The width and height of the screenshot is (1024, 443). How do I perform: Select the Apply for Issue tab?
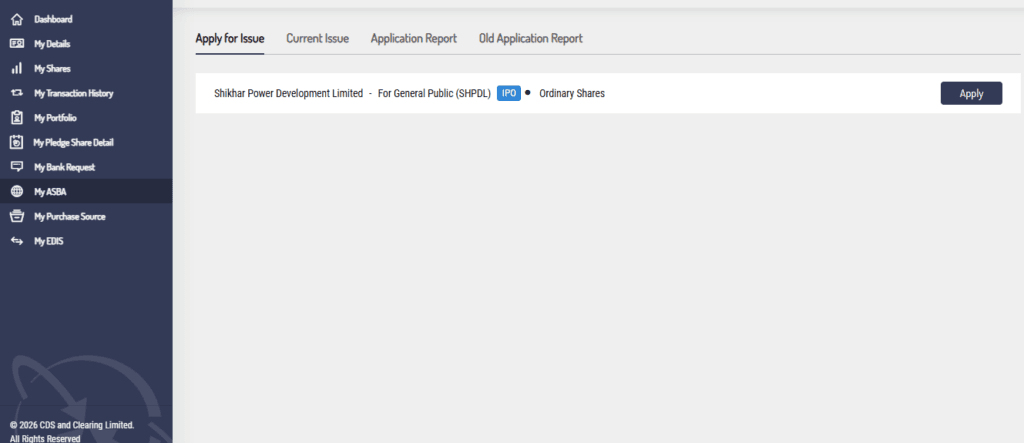coord(230,39)
